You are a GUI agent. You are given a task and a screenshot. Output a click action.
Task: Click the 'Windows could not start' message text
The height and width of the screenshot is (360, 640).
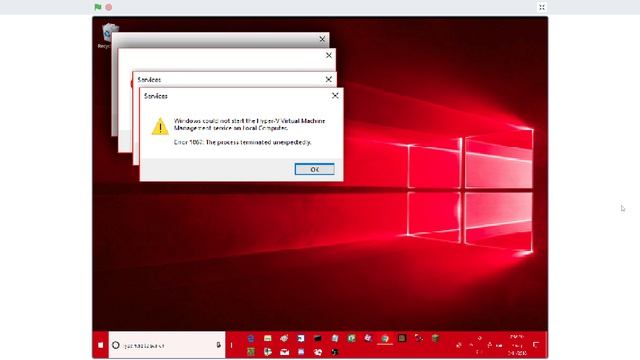(x=249, y=124)
